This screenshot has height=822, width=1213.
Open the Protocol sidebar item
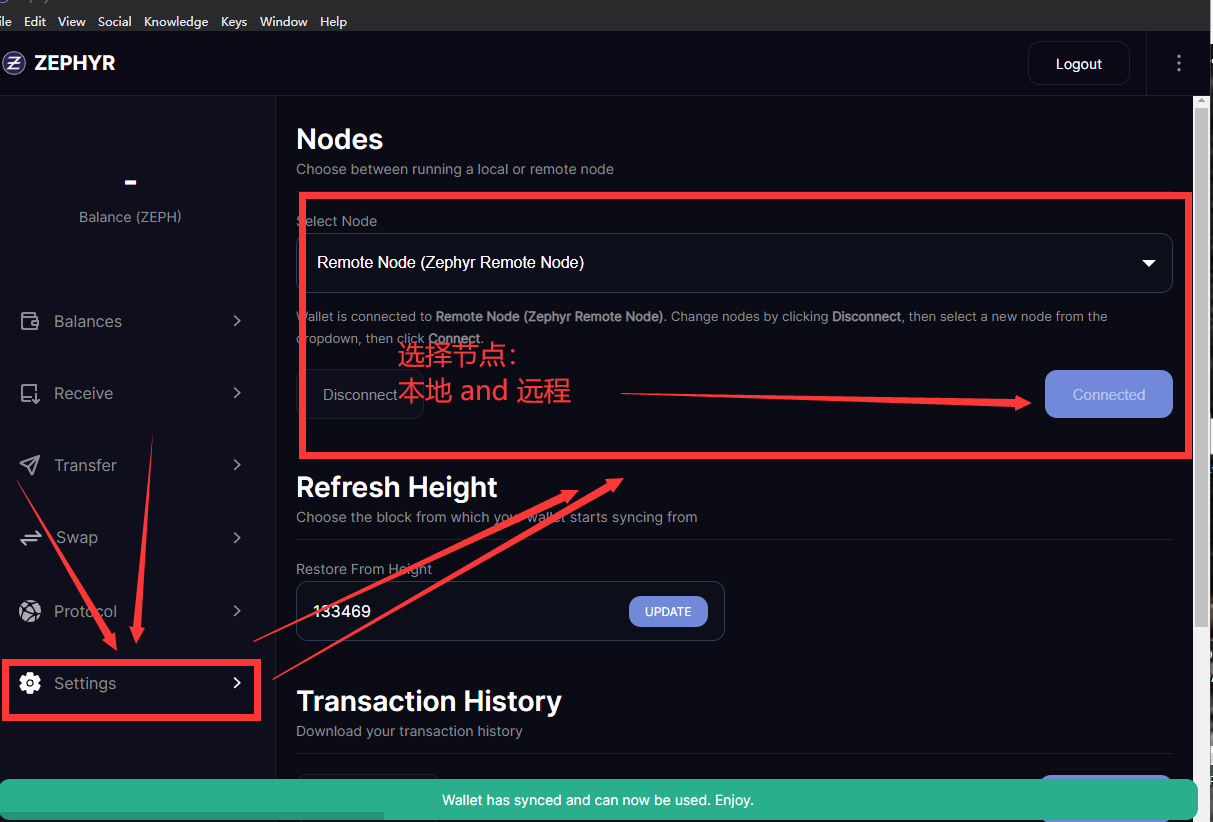[133, 611]
